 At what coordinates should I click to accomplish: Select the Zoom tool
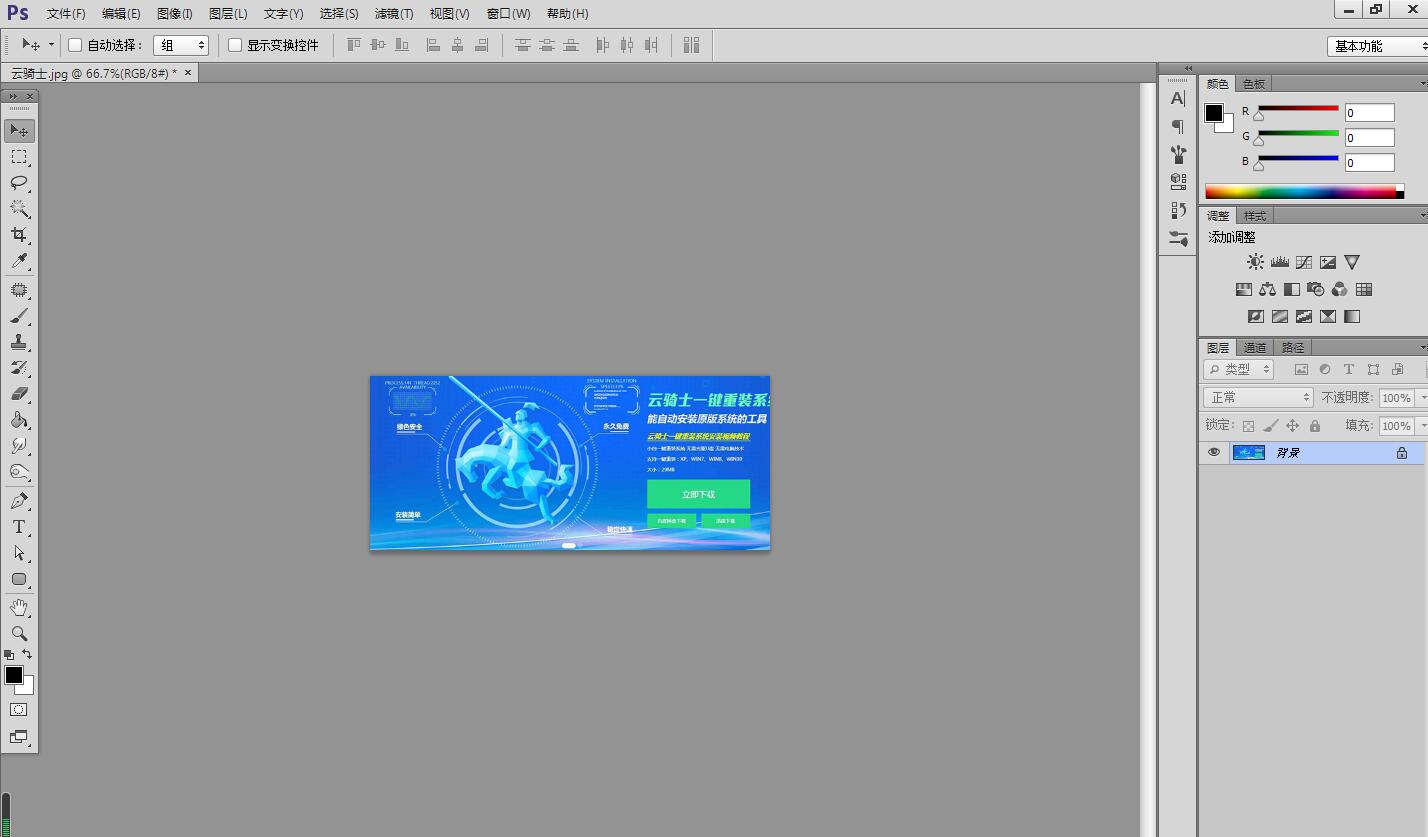(x=19, y=634)
